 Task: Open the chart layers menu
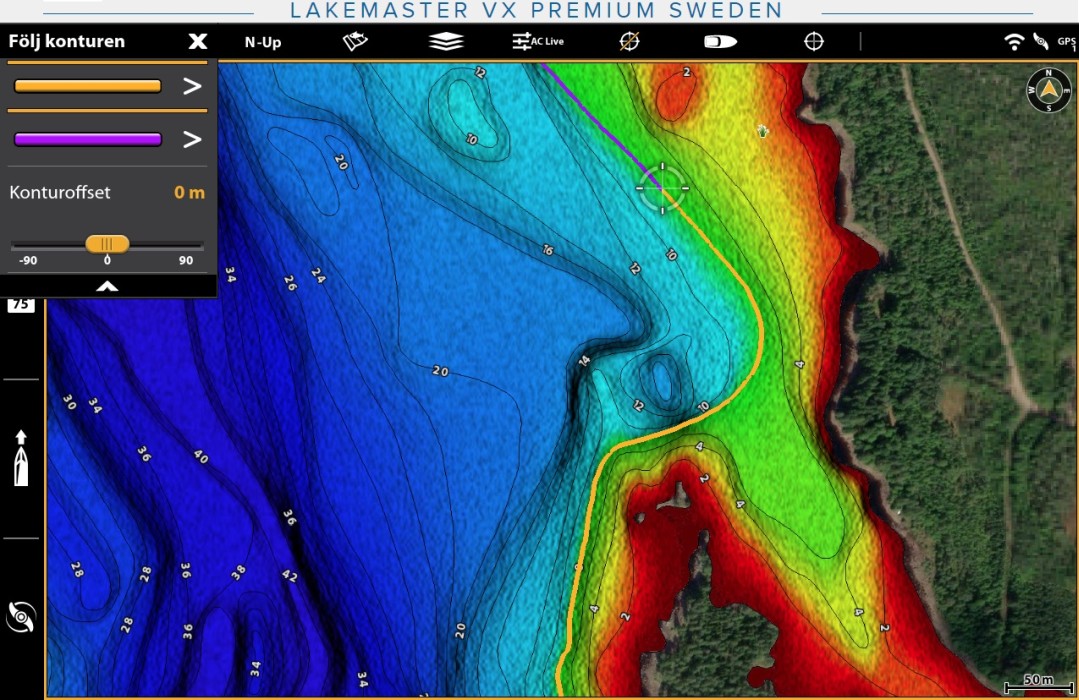tap(446, 42)
